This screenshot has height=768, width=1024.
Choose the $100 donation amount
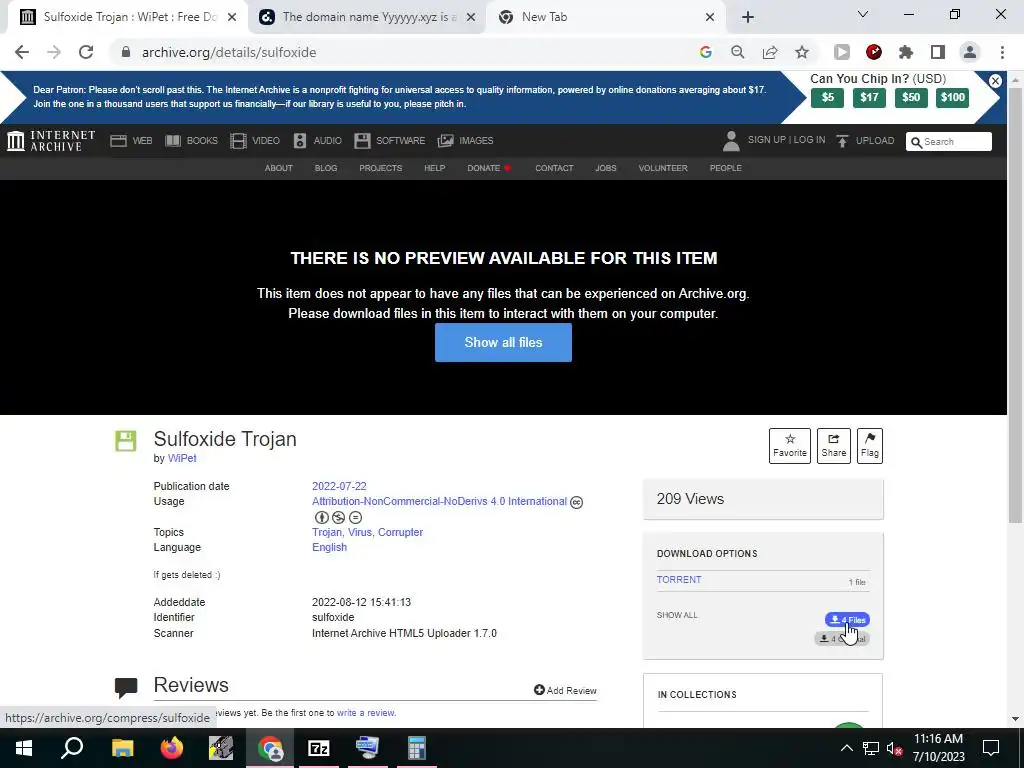953,97
